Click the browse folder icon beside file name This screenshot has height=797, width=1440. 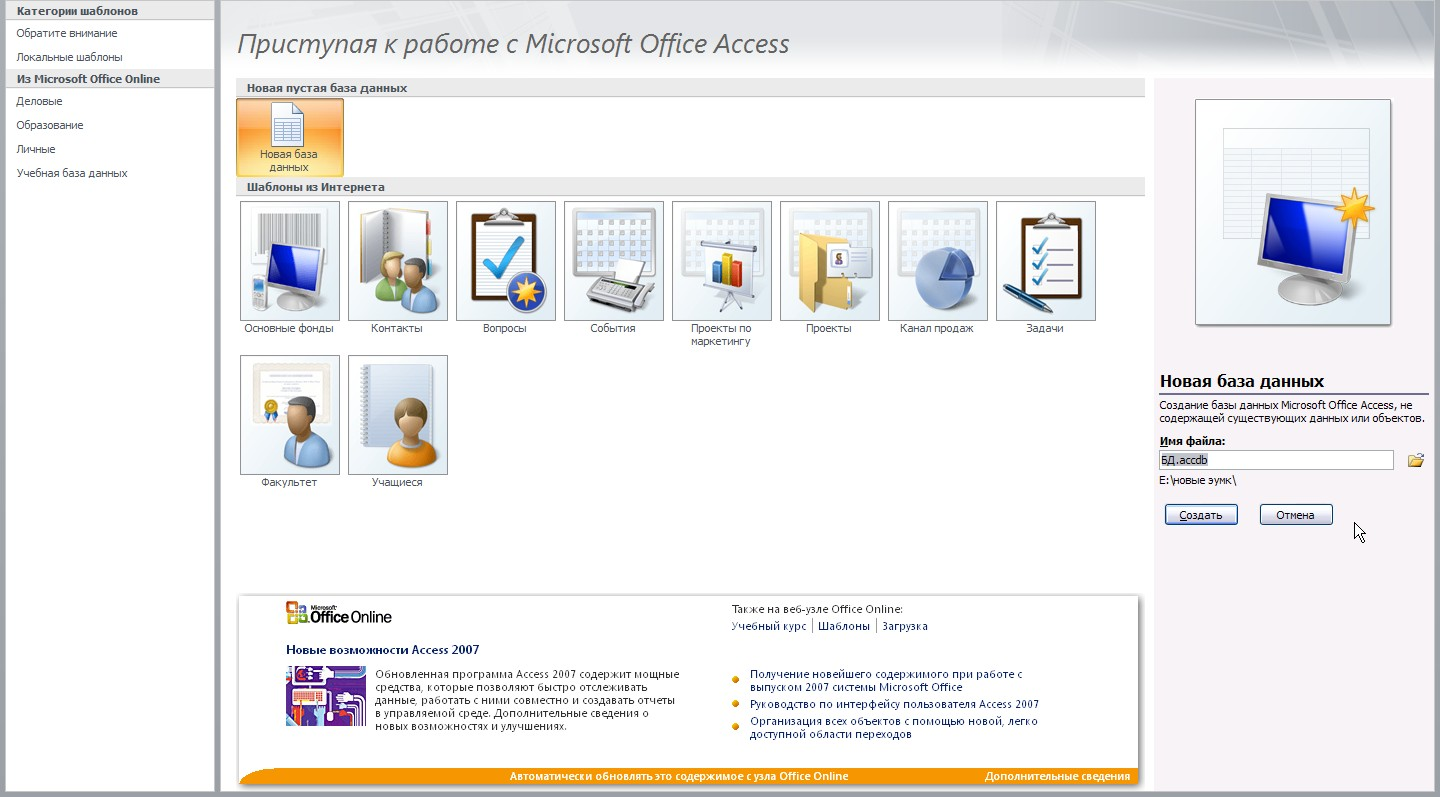pos(1416,460)
